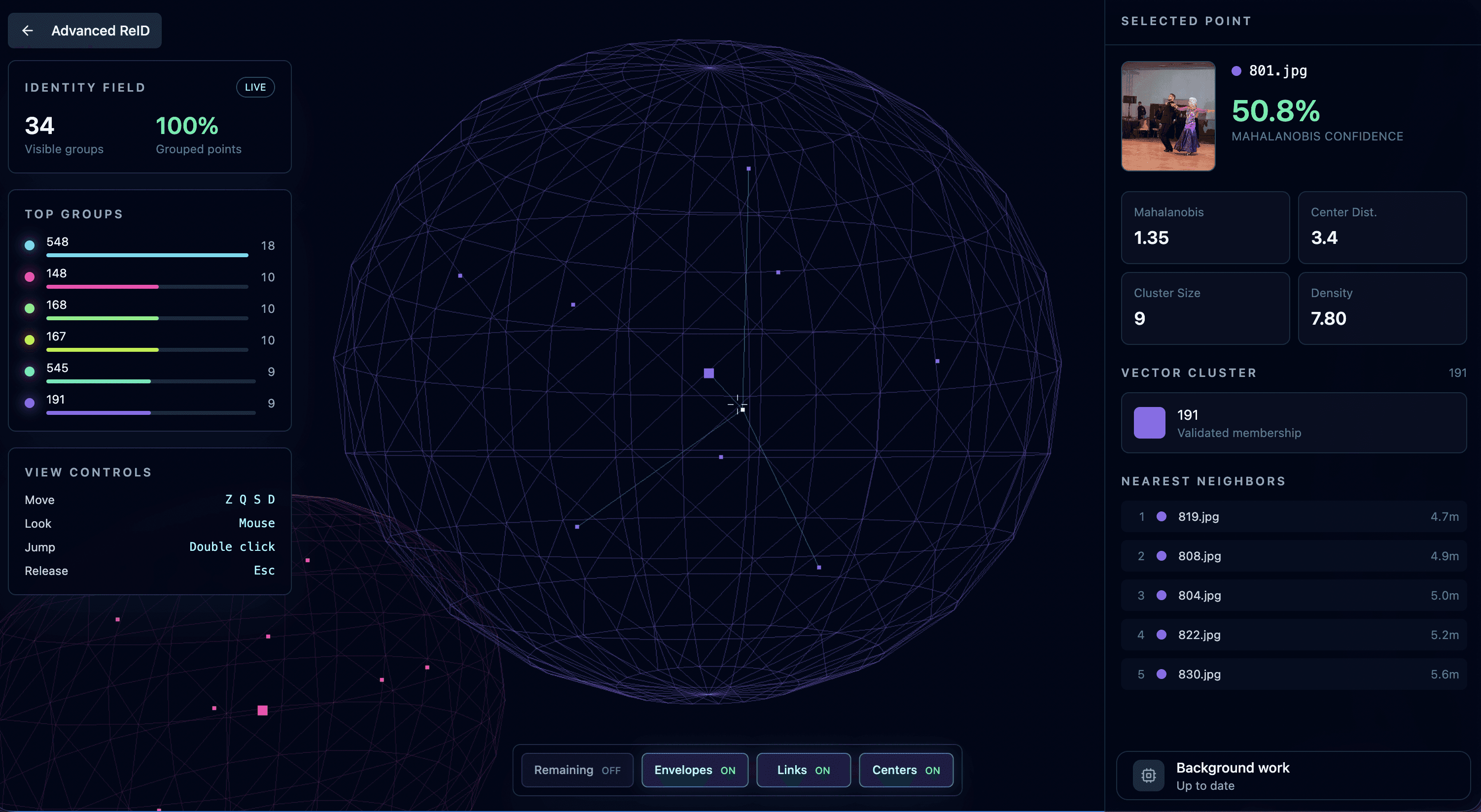Click the group 167 label
Viewport: 1481px width, 812px height.
[x=56, y=337]
